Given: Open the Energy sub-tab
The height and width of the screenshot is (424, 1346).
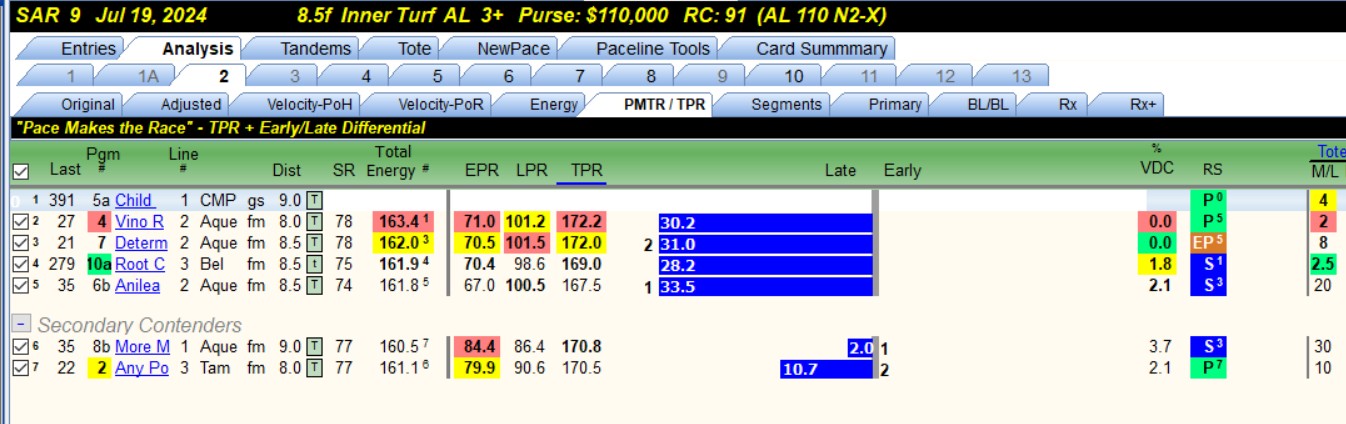Looking at the screenshot, I should [554, 104].
